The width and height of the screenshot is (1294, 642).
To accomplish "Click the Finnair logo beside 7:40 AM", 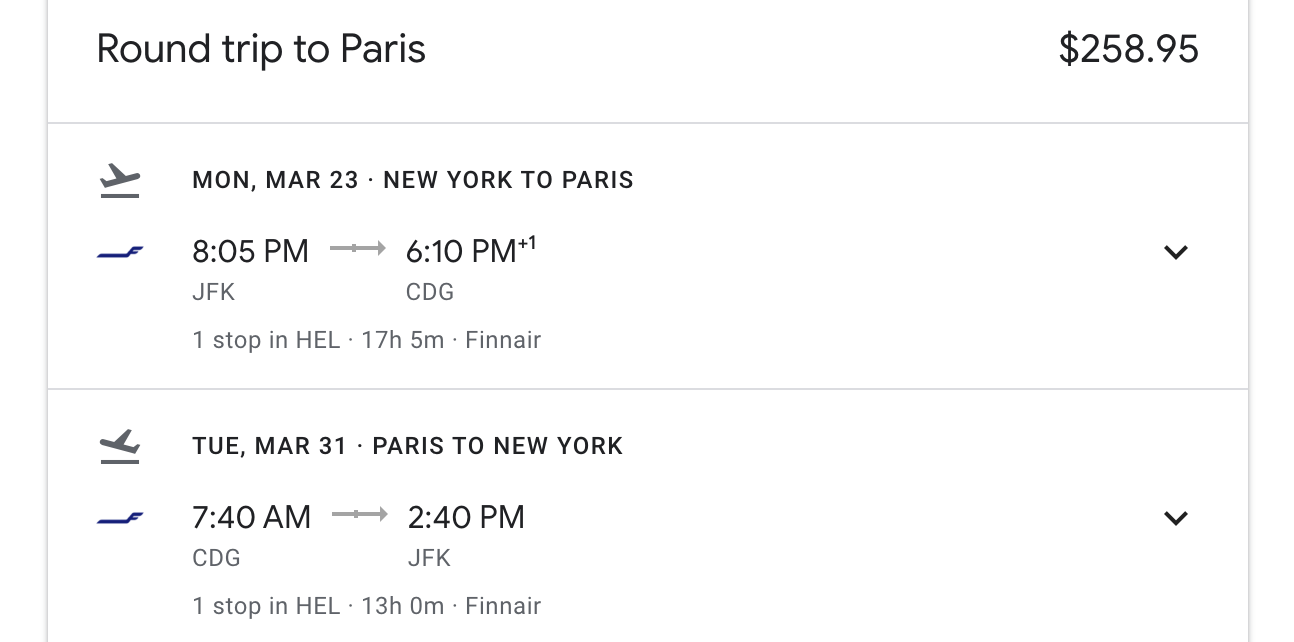I will [x=120, y=518].
